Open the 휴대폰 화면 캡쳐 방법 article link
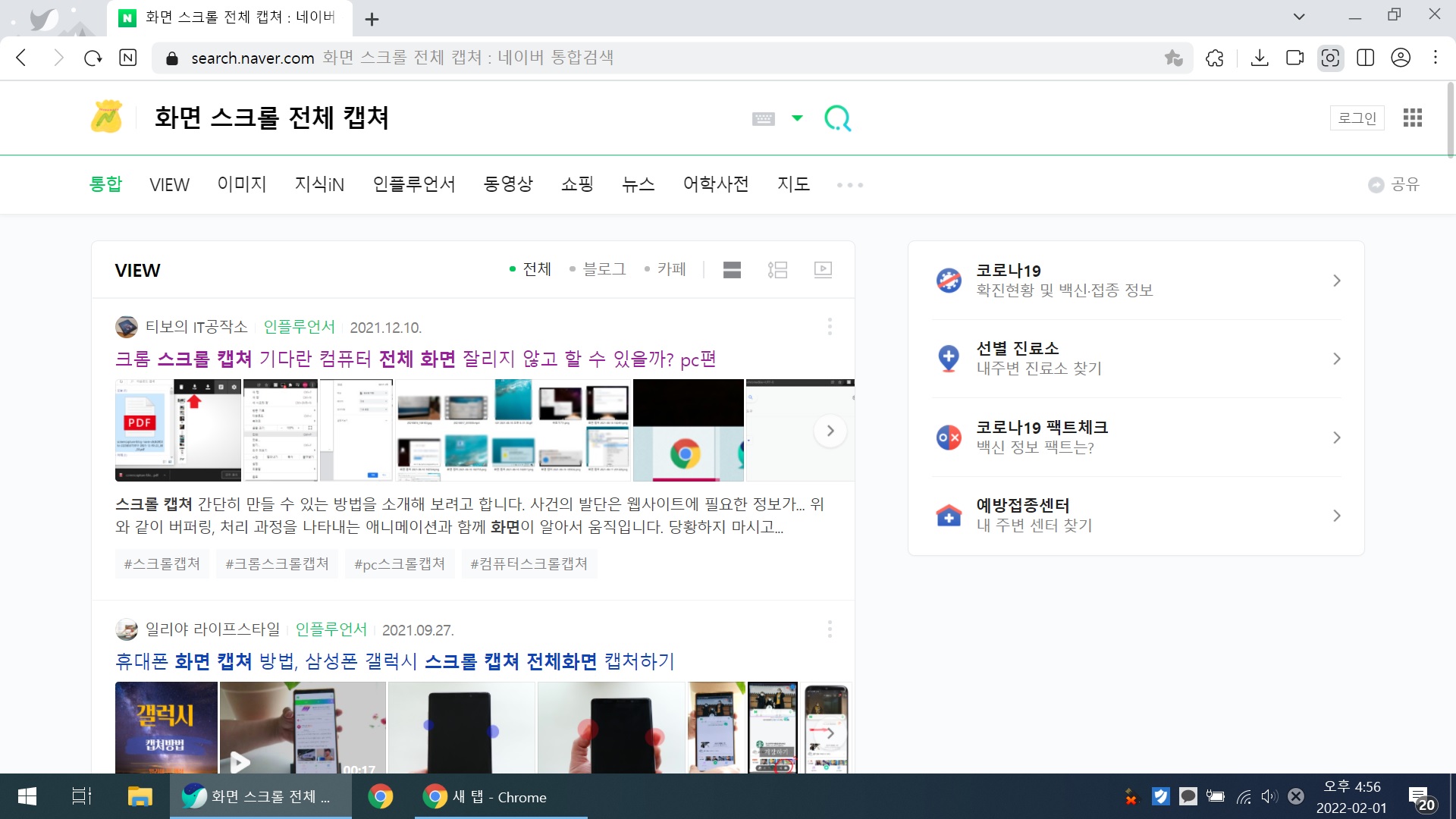 [x=394, y=662]
